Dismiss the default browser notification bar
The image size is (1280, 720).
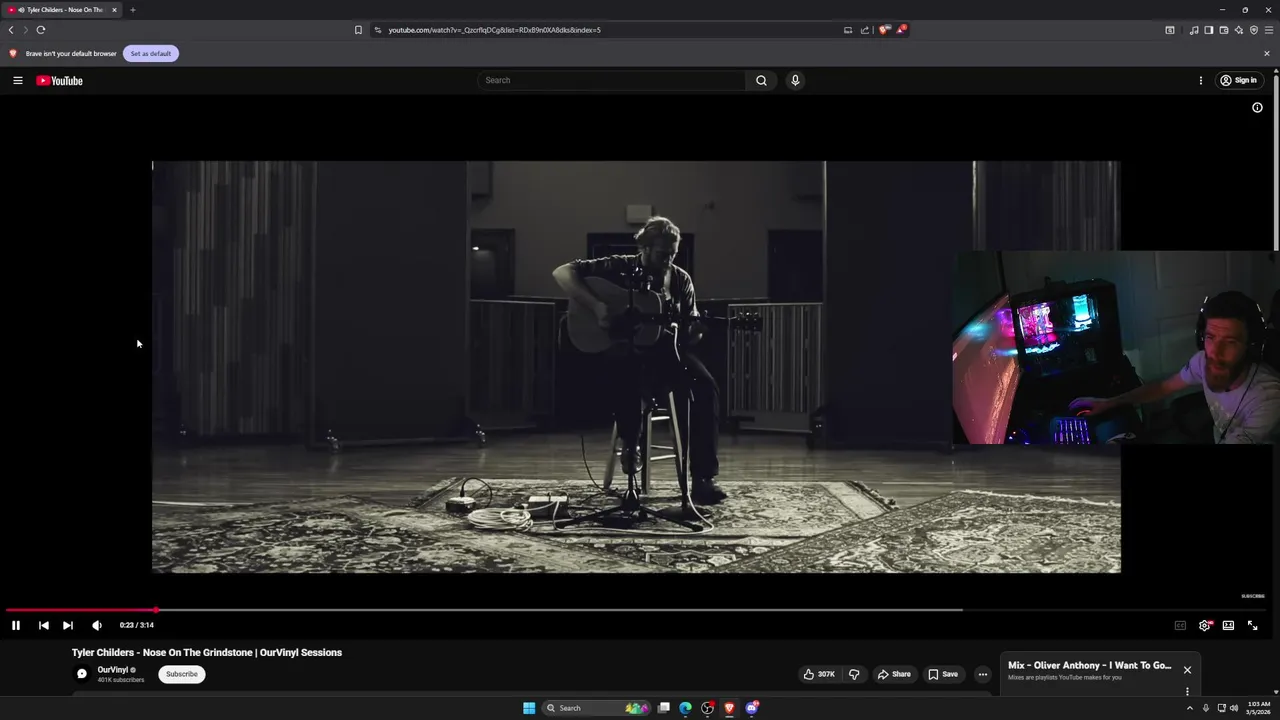[x=1267, y=53]
